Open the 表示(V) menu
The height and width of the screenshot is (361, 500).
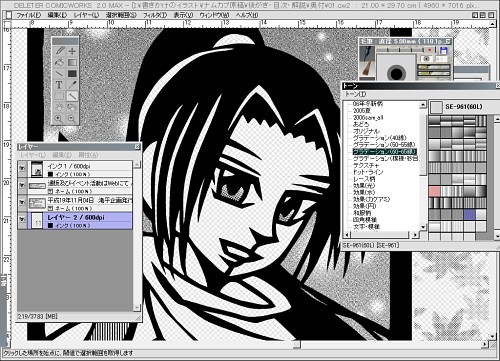click(x=183, y=15)
